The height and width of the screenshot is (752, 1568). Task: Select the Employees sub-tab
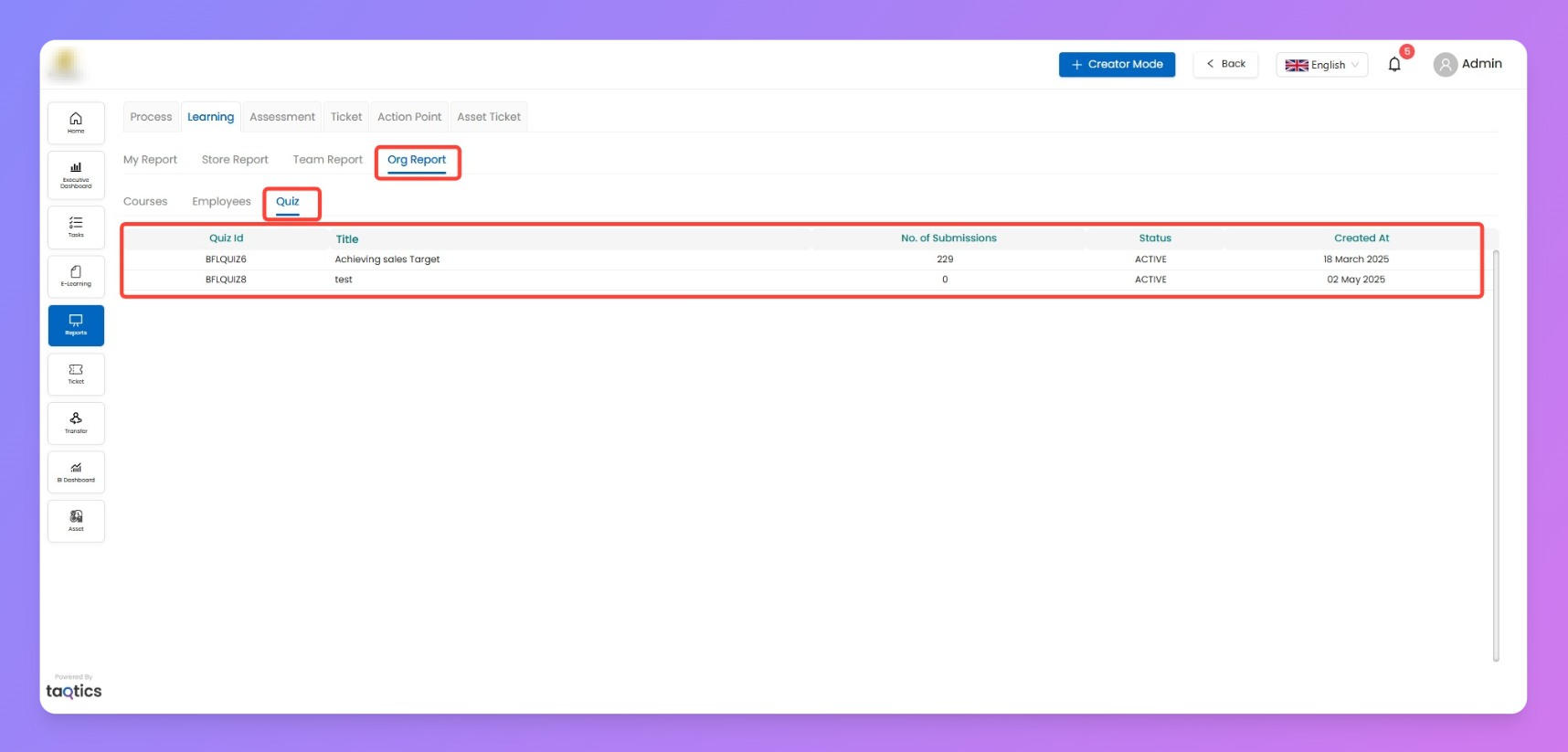[221, 202]
